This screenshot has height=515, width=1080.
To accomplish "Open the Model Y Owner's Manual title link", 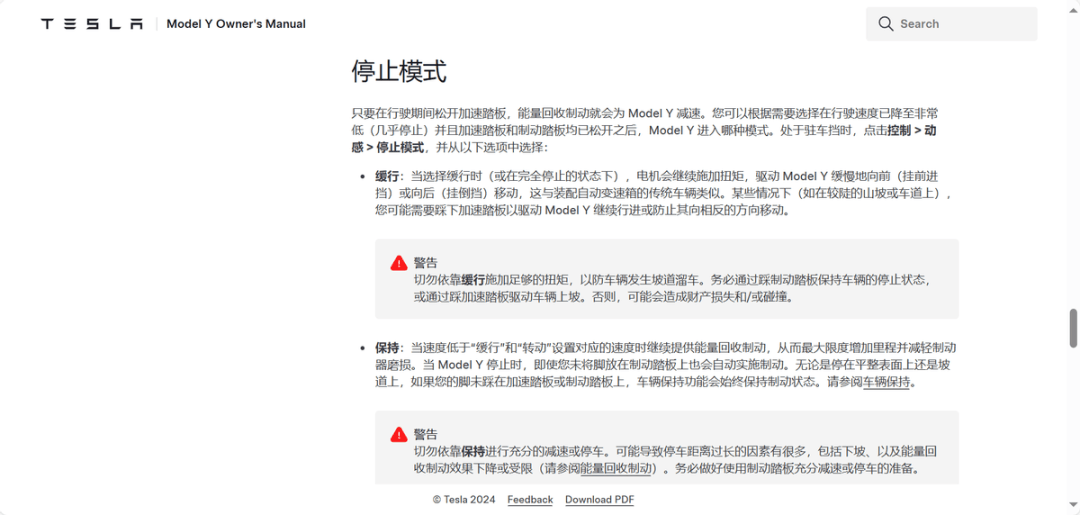I will point(236,24).
